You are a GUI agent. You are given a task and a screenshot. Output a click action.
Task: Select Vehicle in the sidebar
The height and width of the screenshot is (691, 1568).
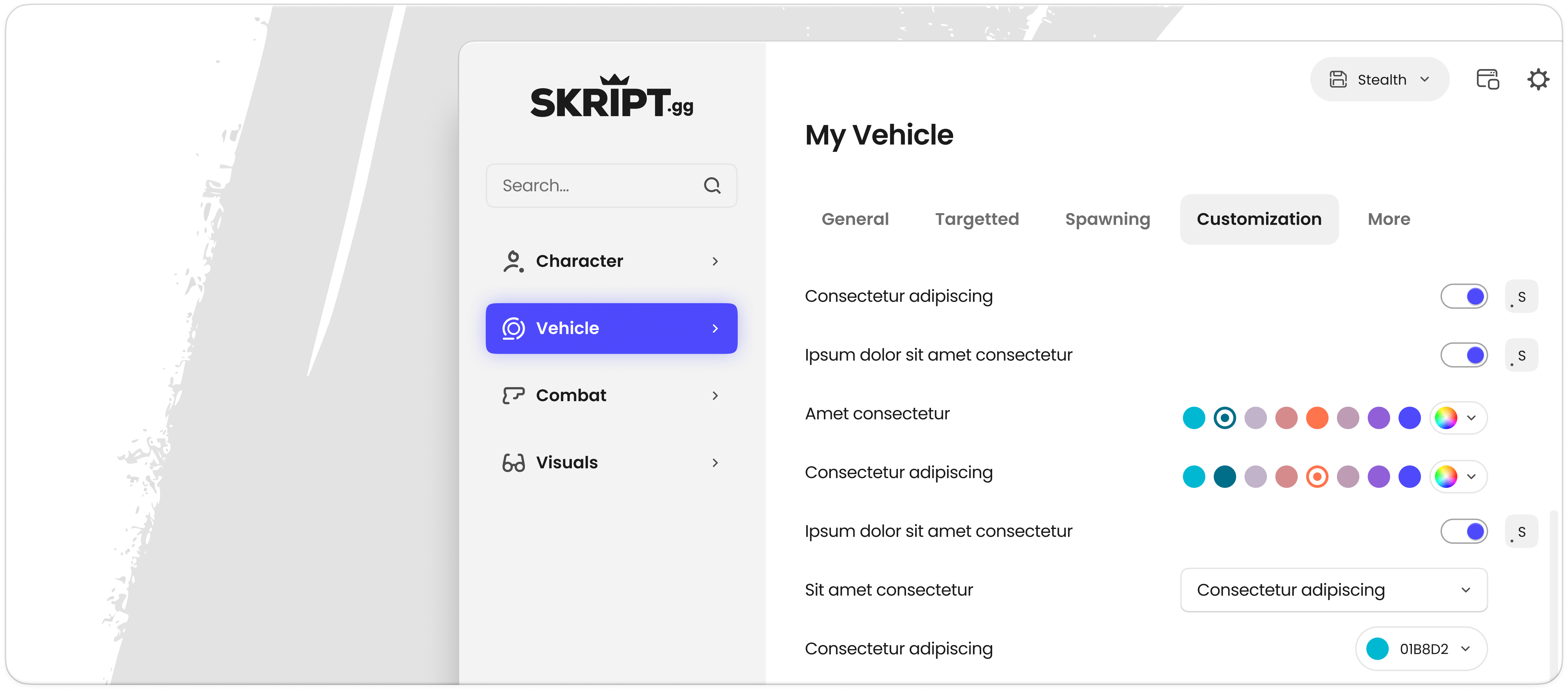[x=611, y=328]
